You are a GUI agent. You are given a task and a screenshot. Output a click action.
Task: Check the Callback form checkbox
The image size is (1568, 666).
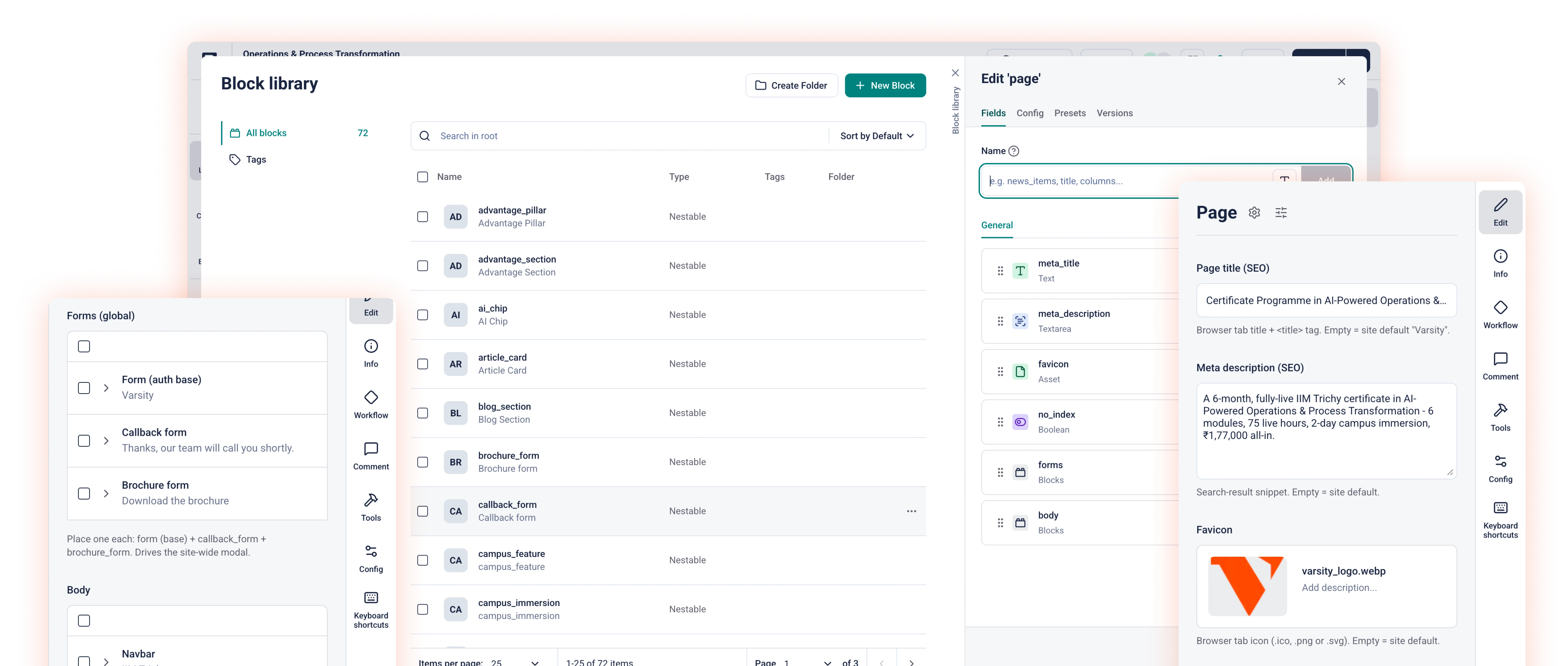(x=84, y=441)
